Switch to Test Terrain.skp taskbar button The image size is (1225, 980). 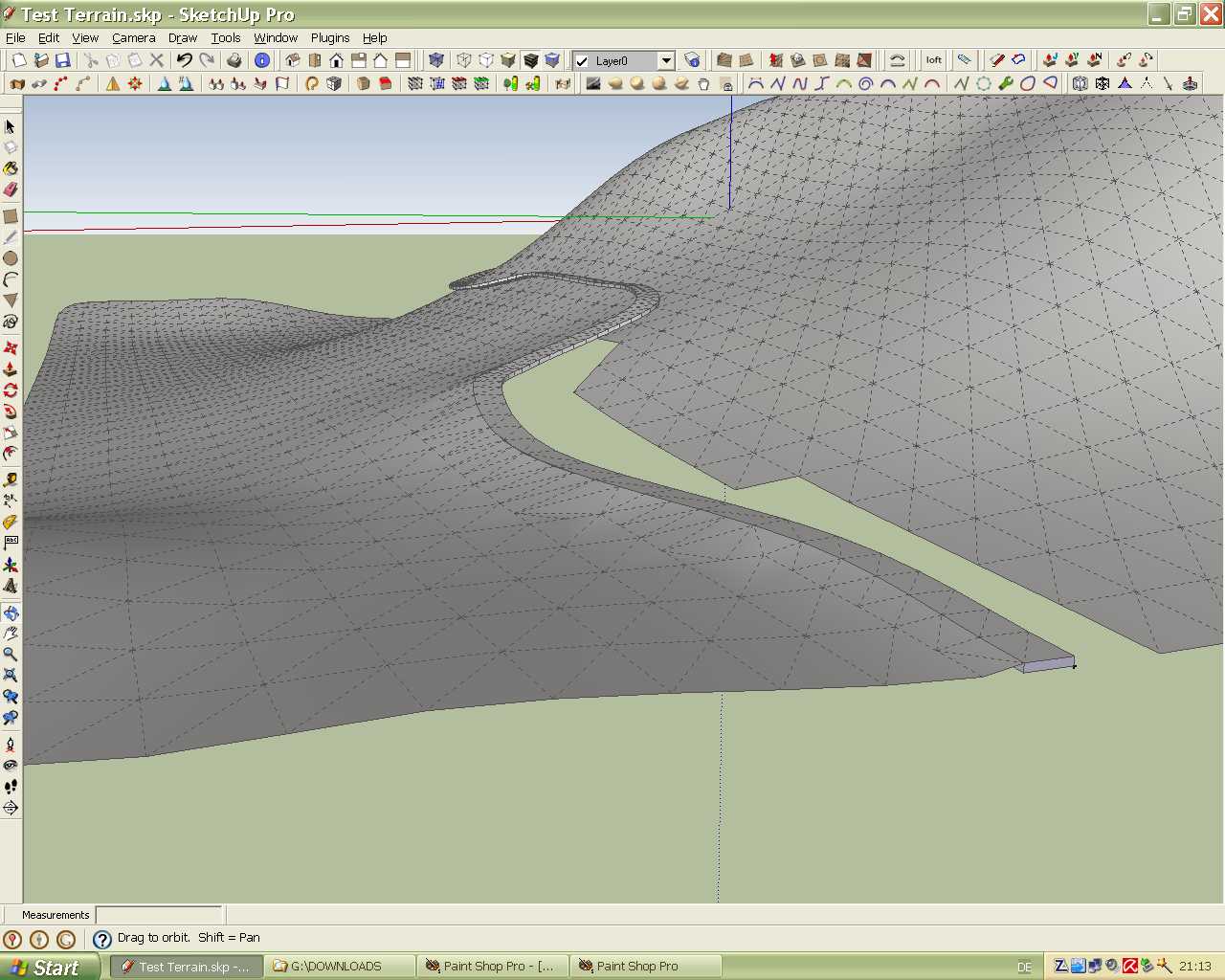[187, 967]
